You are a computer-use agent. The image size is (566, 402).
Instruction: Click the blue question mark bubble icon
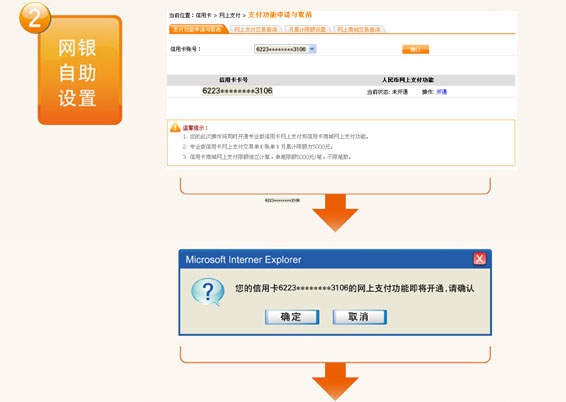(x=208, y=292)
